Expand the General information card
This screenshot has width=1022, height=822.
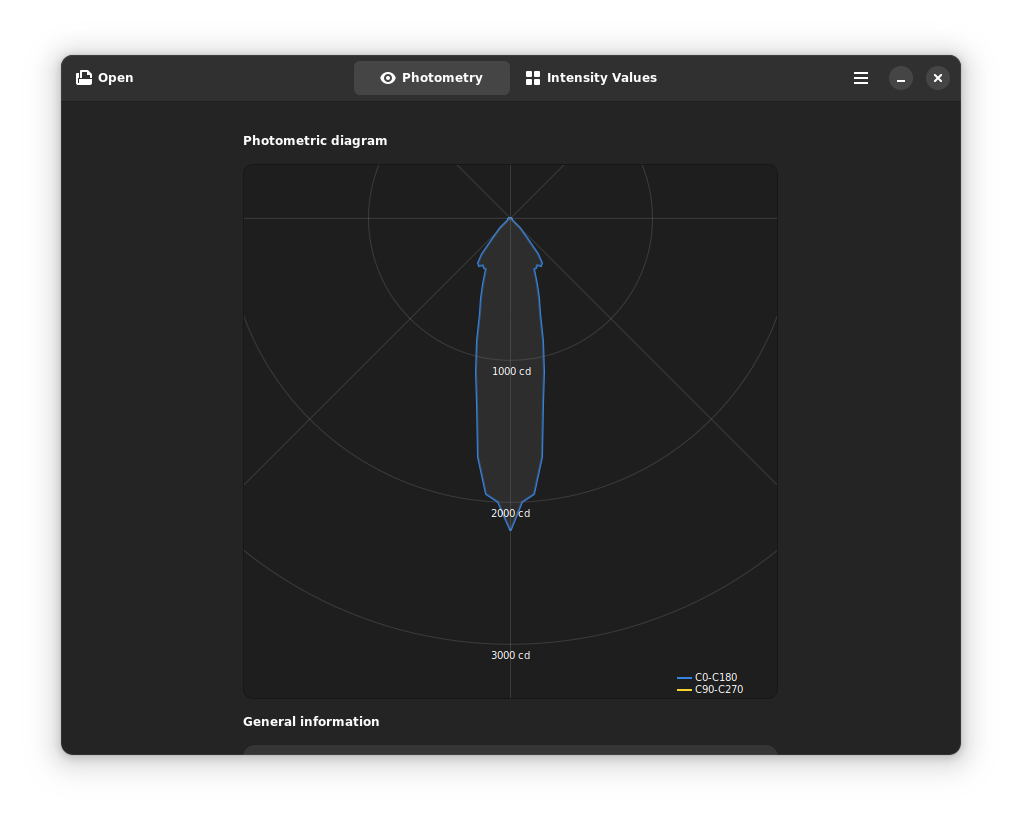coord(510,748)
